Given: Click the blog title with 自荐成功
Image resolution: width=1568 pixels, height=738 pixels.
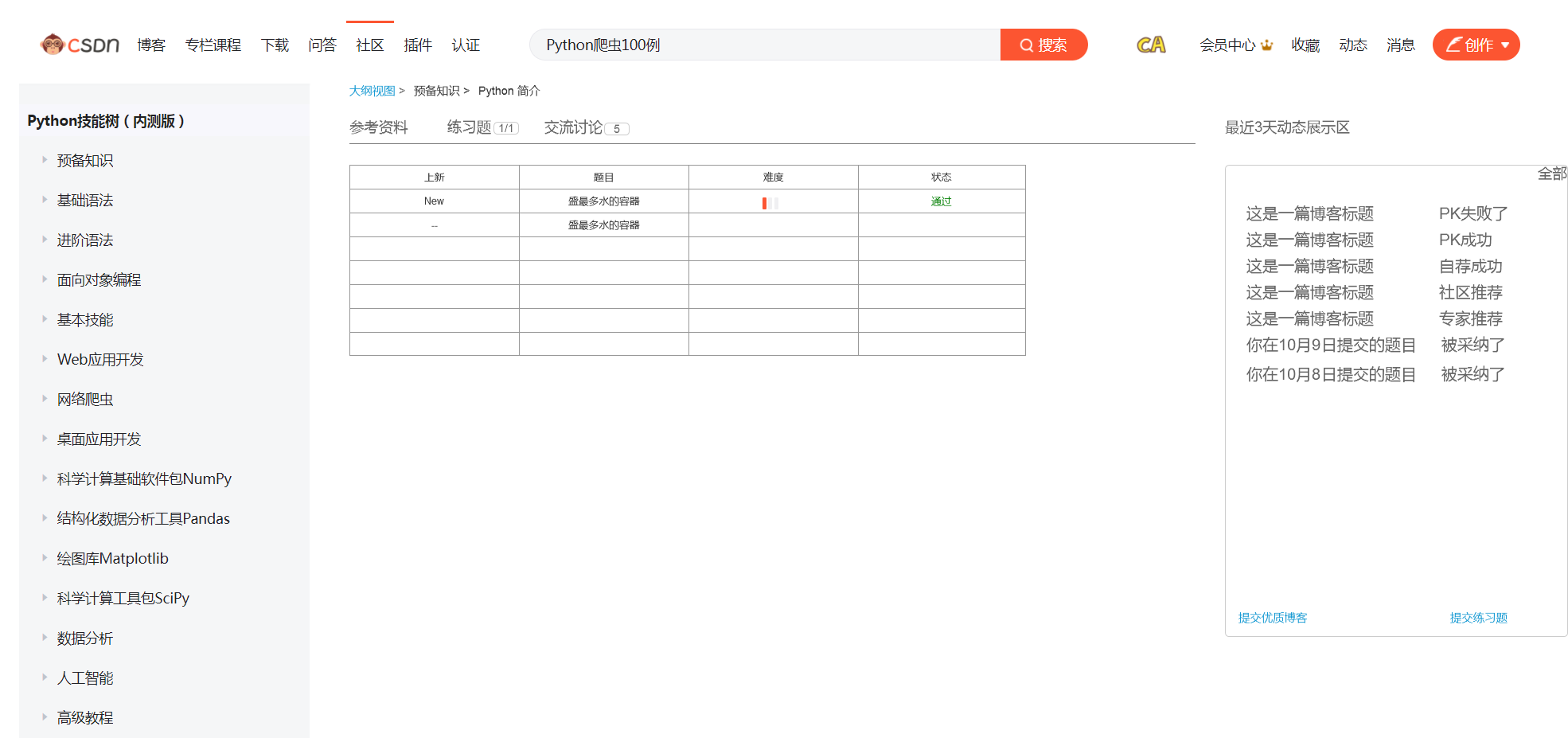Looking at the screenshot, I should click(x=1310, y=266).
